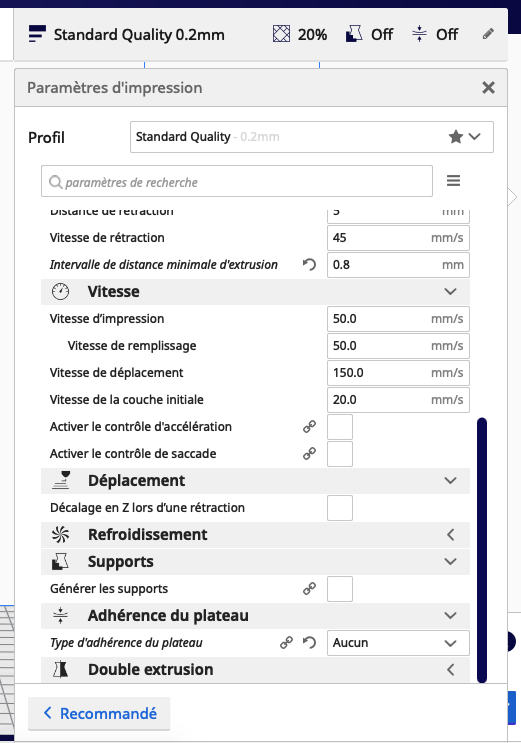Click the Refroidissement fan icon
The width and height of the screenshot is (521, 743).
coord(60,535)
